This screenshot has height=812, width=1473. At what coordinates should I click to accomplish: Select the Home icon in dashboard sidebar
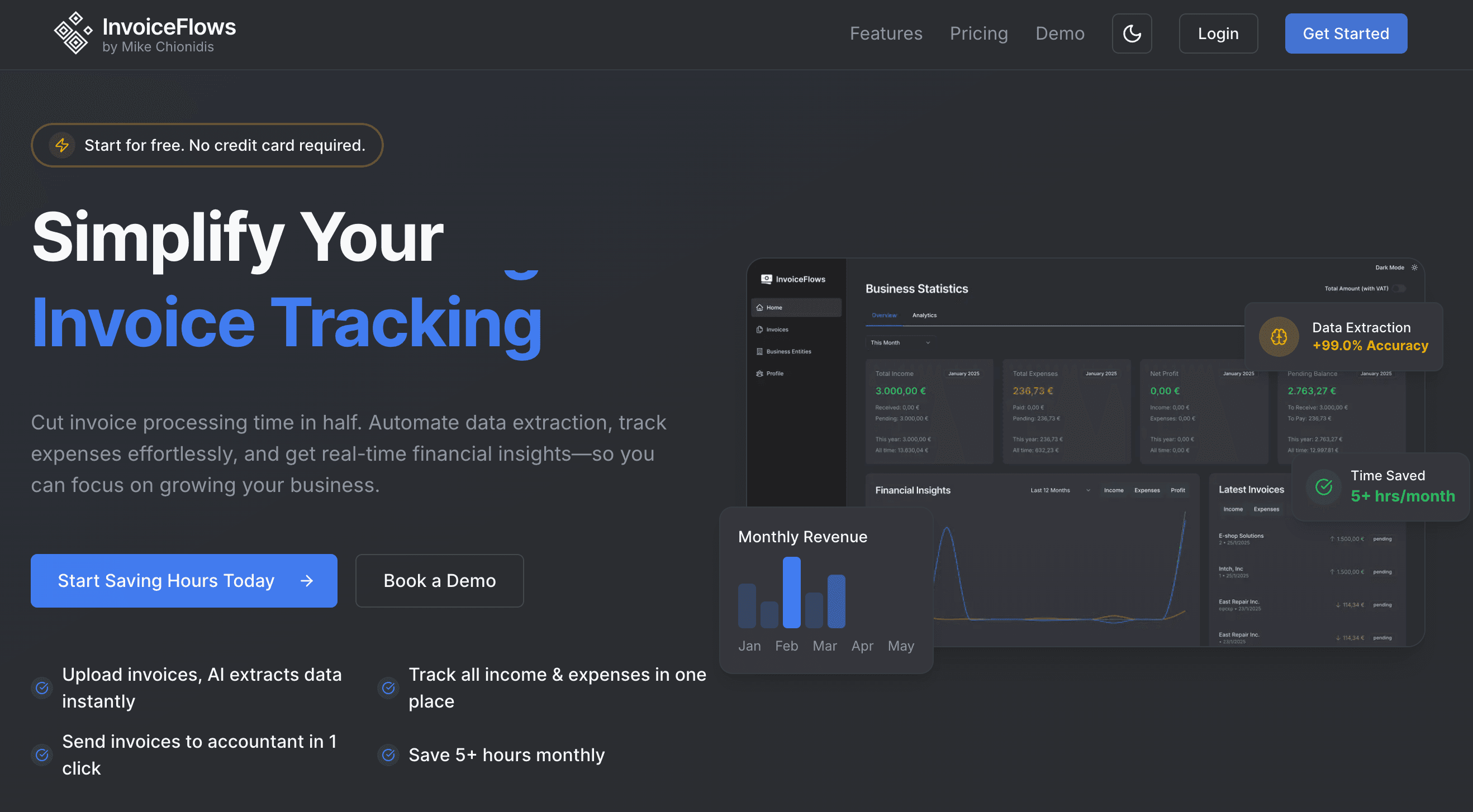click(760, 309)
